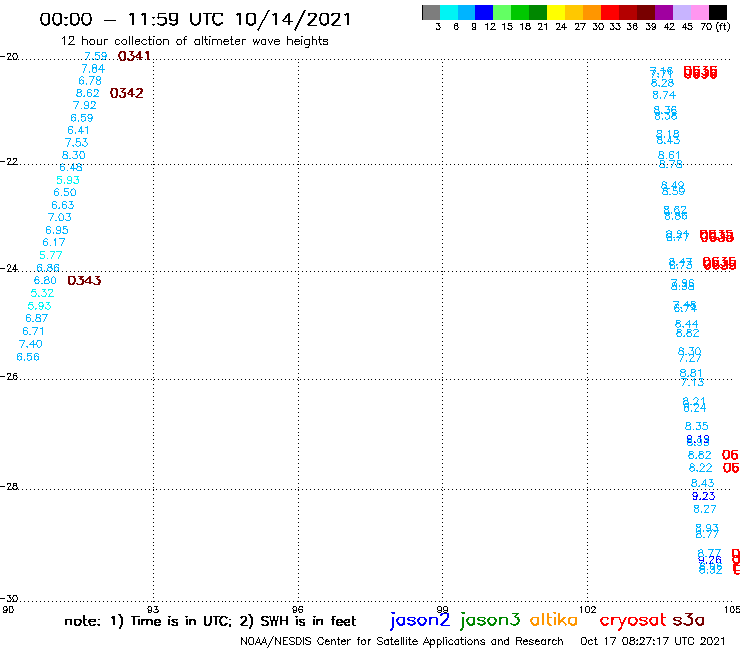Click the purple 42 ft legend swatch

664,12
